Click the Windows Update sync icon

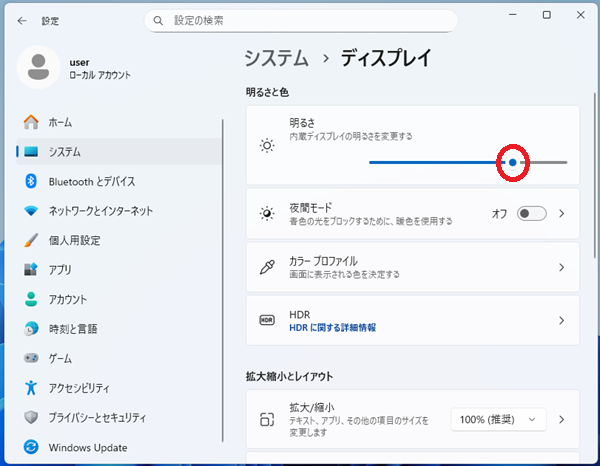coord(31,447)
